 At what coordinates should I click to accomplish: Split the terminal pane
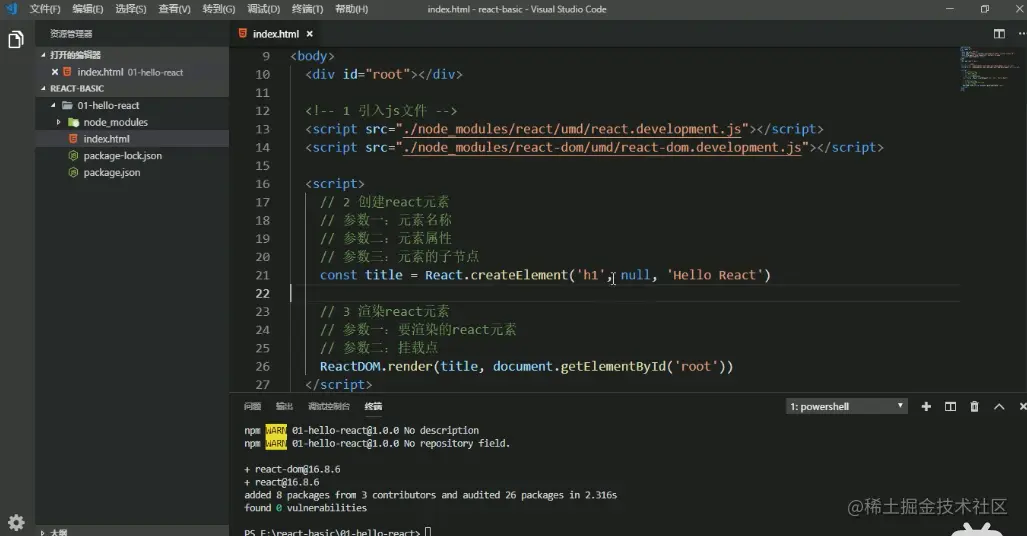click(950, 407)
